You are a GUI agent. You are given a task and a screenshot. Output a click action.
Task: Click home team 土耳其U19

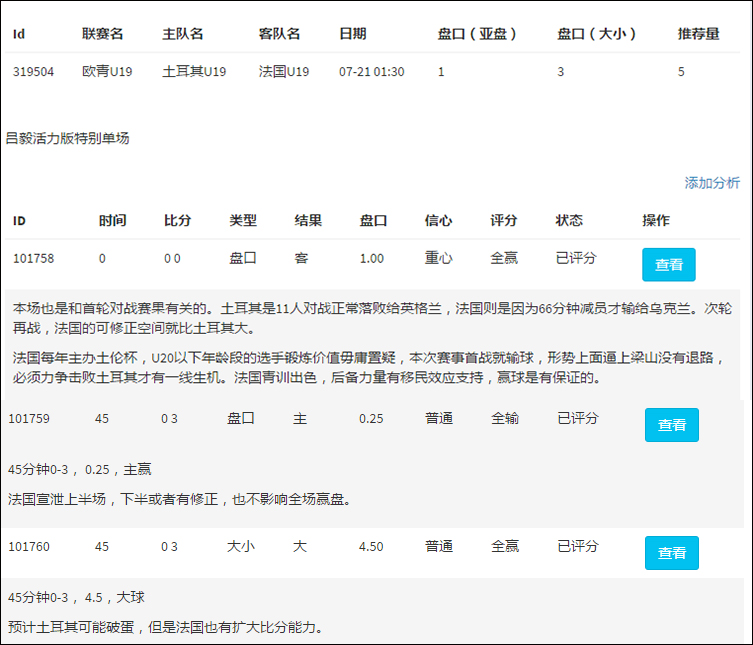point(194,72)
